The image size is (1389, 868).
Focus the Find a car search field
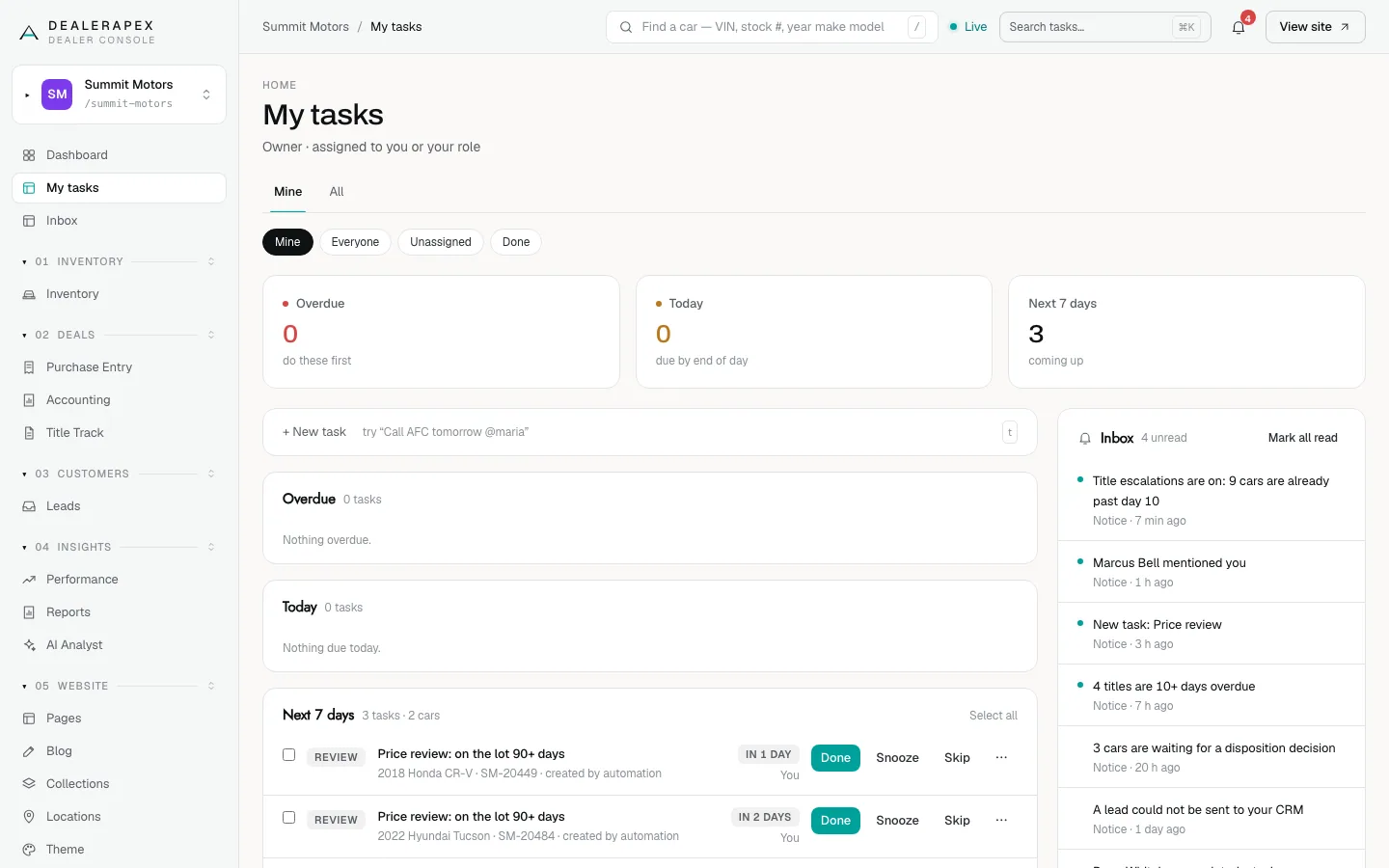[x=772, y=27]
